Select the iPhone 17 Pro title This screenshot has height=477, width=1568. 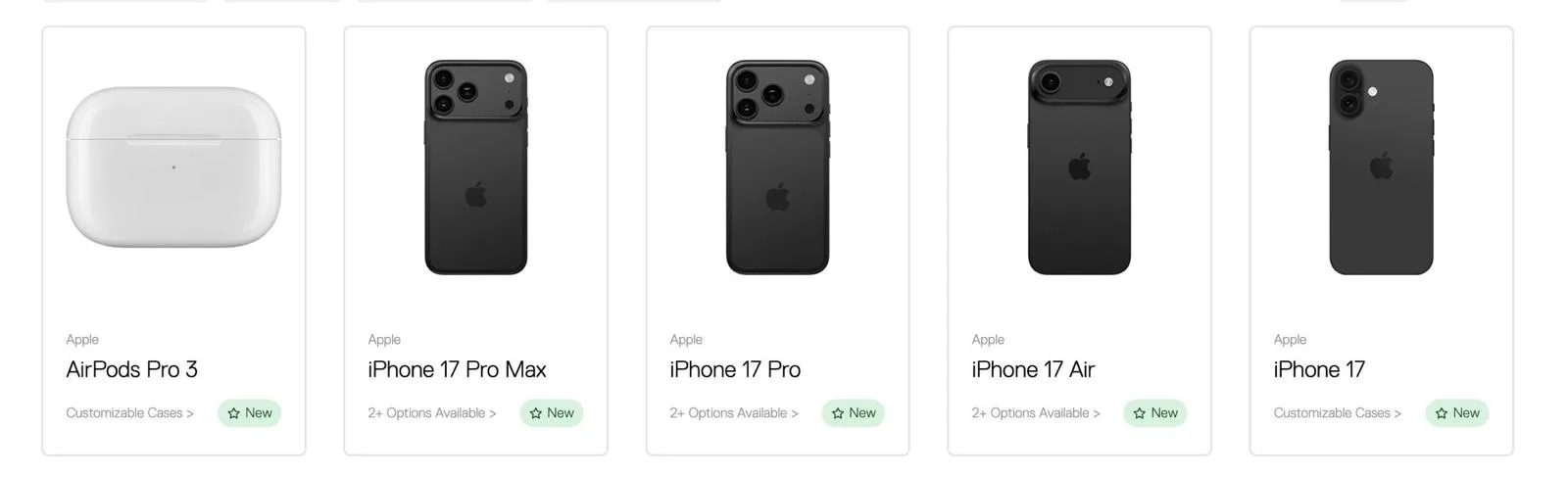click(735, 369)
